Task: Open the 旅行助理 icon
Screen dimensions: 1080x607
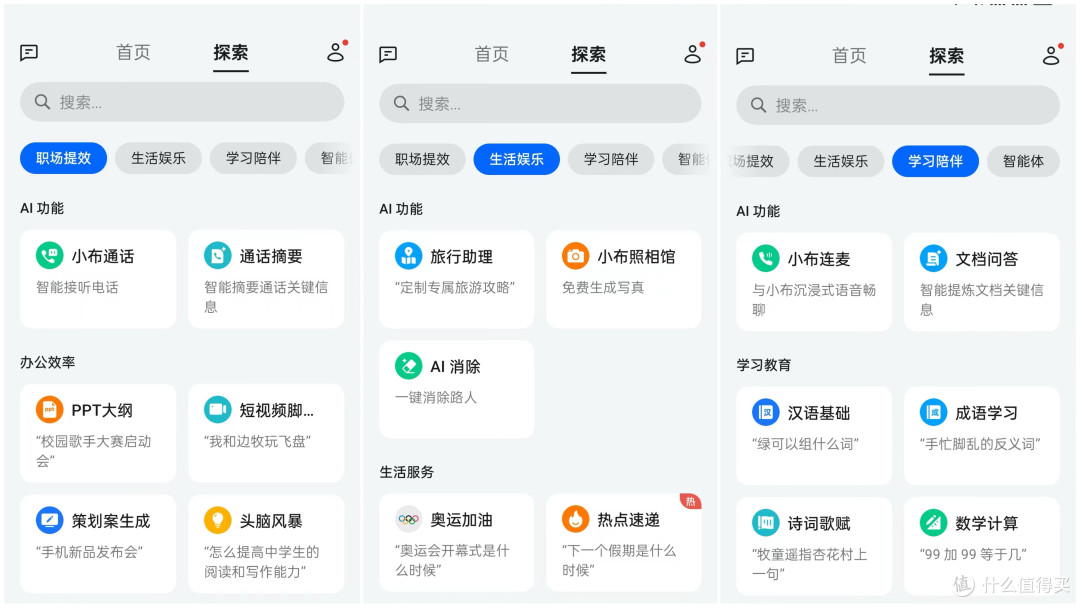Action: pyautogui.click(x=408, y=256)
